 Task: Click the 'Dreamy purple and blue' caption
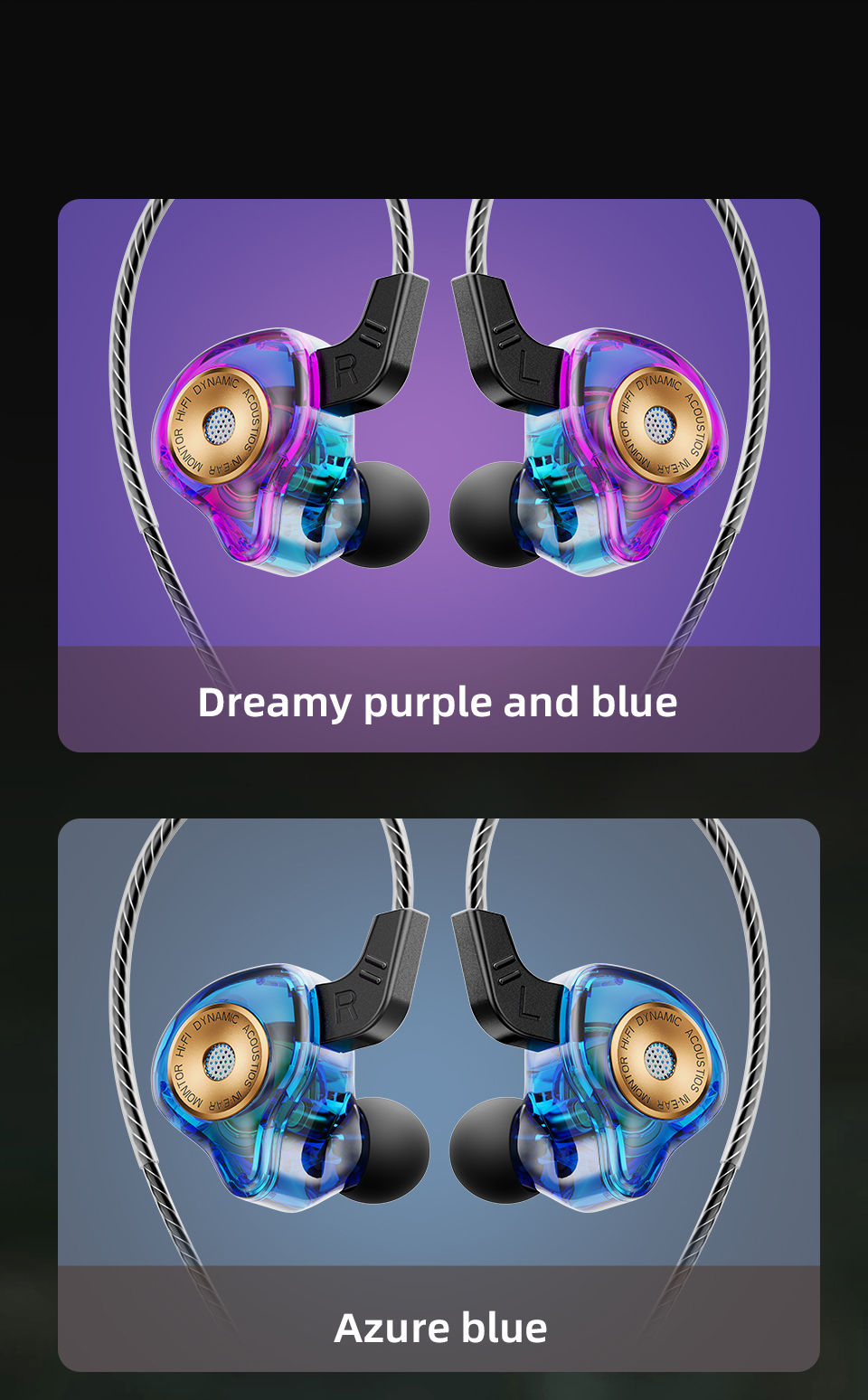pyautogui.click(x=438, y=703)
